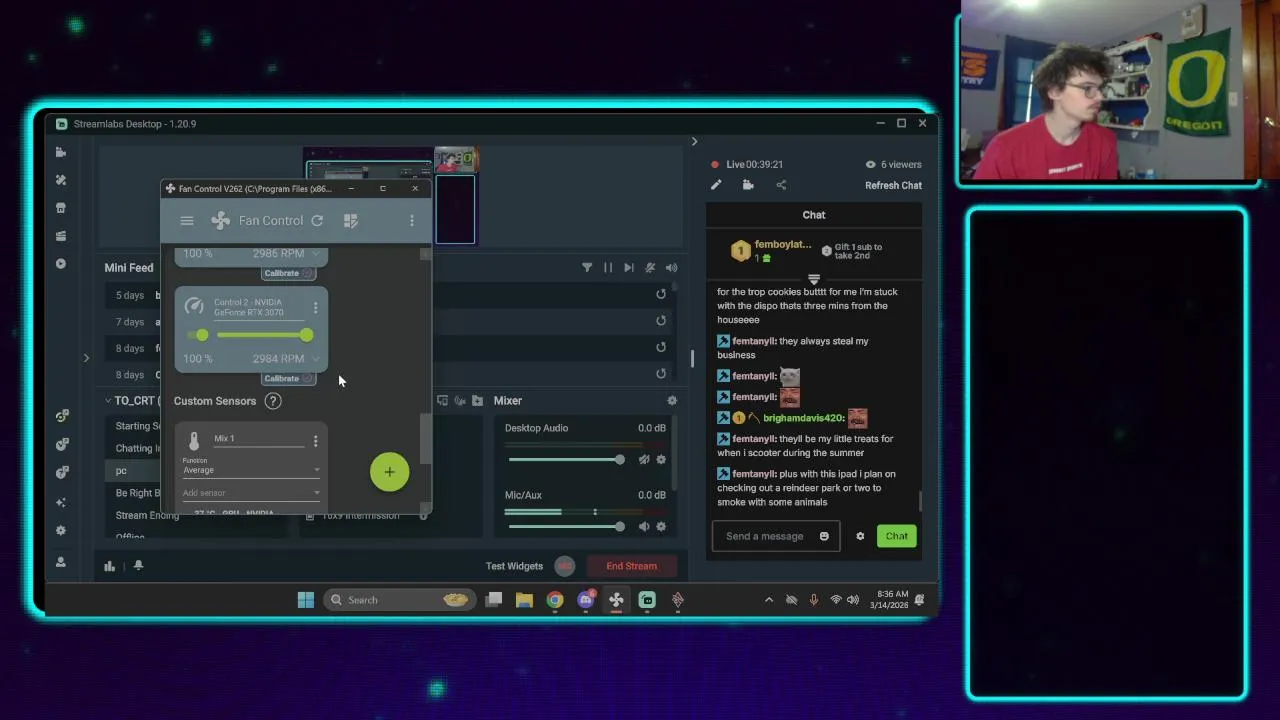Open Mic/Aux source settings gear
Viewport: 1280px width, 720px height.
661,527
